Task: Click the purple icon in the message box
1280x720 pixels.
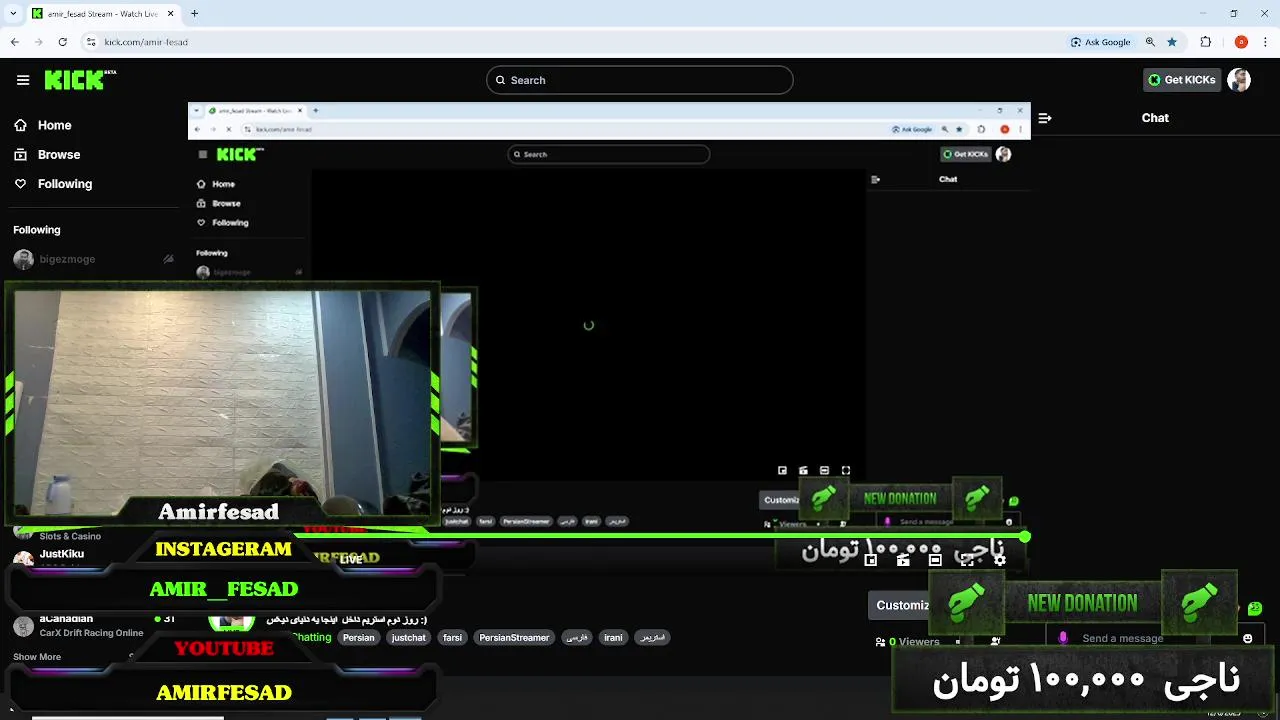Action: point(1063,638)
